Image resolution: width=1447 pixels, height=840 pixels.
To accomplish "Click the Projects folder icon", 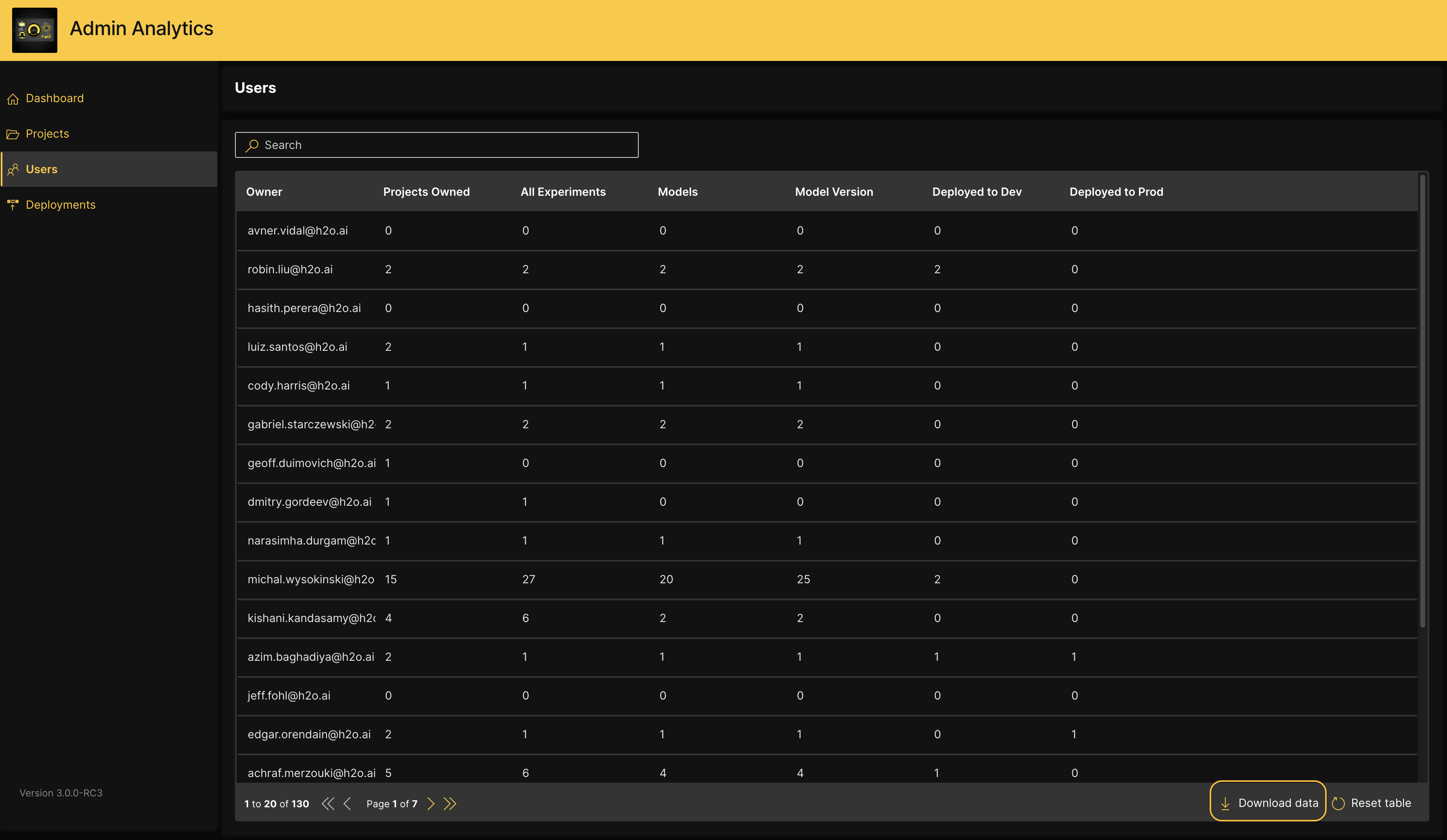I will coord(13,134).
